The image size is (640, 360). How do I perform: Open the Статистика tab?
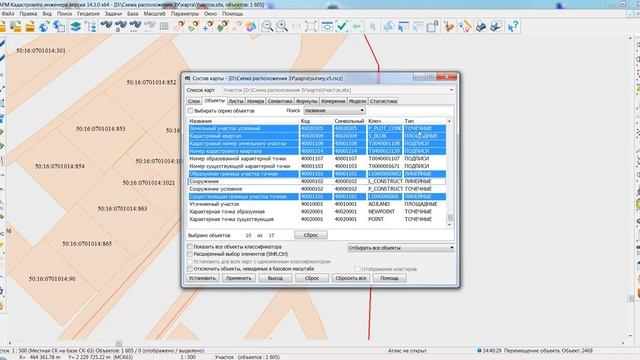click(x=383, y=101)
